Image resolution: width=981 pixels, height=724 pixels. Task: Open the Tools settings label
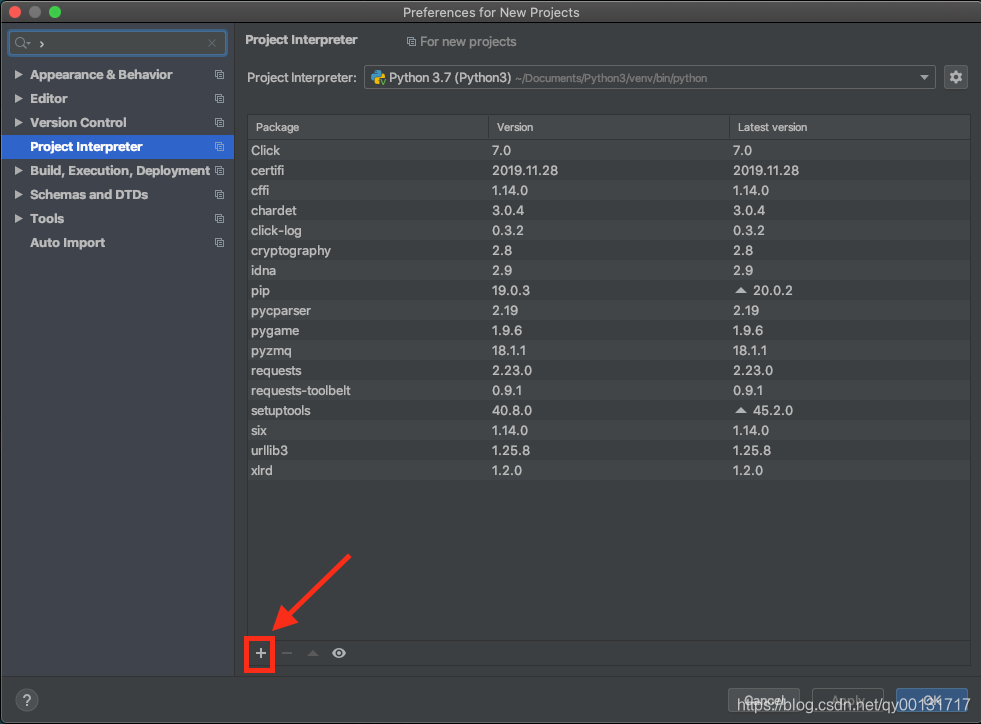[x=47, y=218]
